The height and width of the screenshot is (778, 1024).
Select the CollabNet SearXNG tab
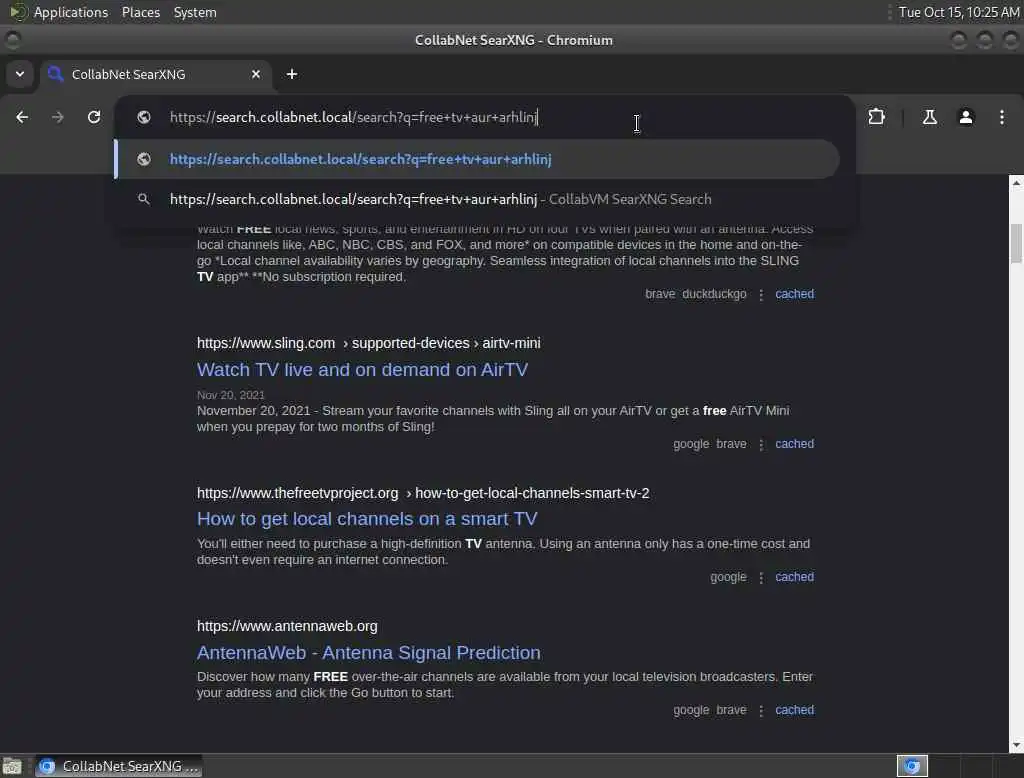coord(155,74)
